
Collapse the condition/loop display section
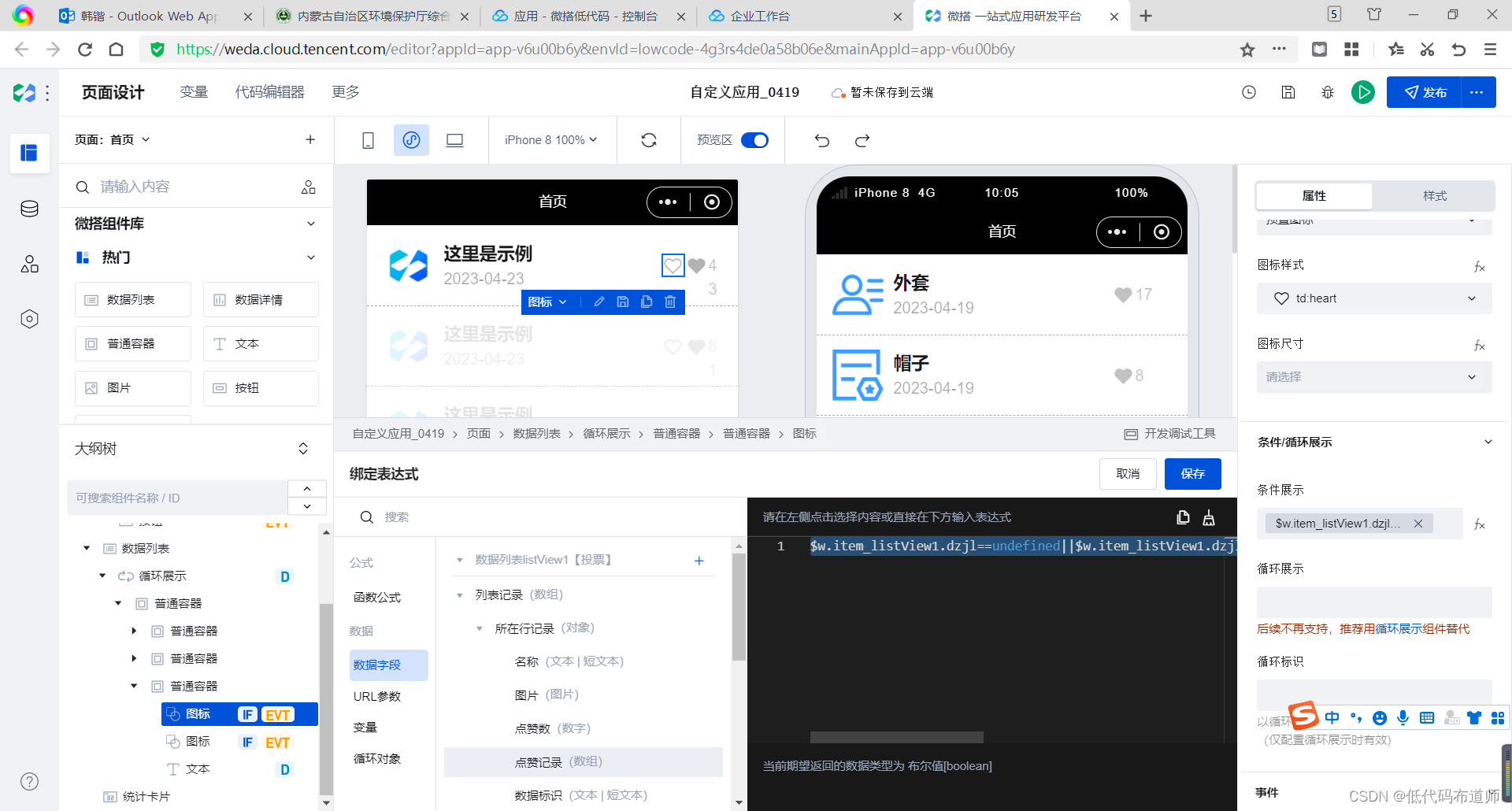(x=1488, y=442)
